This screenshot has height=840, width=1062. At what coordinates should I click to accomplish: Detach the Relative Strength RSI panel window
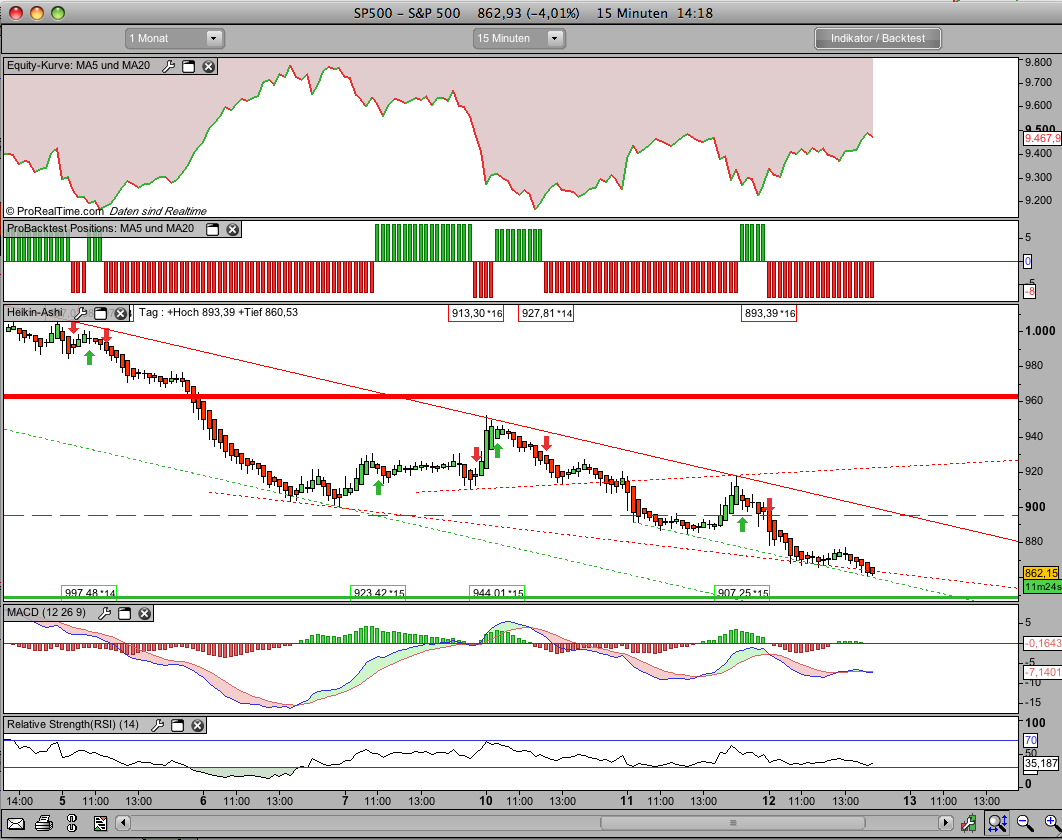click(x=177, y=725)
